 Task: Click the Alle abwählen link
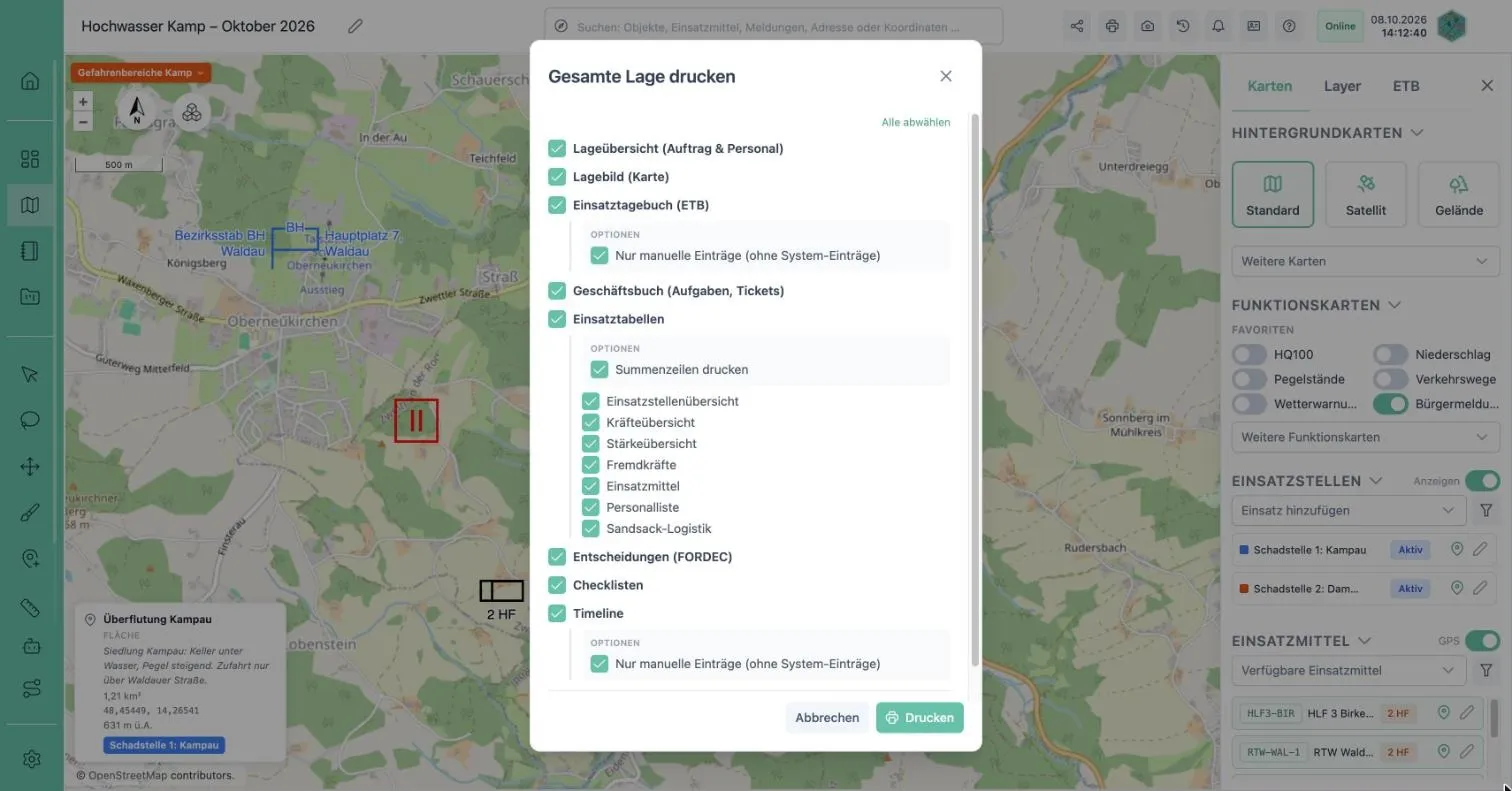915,122
